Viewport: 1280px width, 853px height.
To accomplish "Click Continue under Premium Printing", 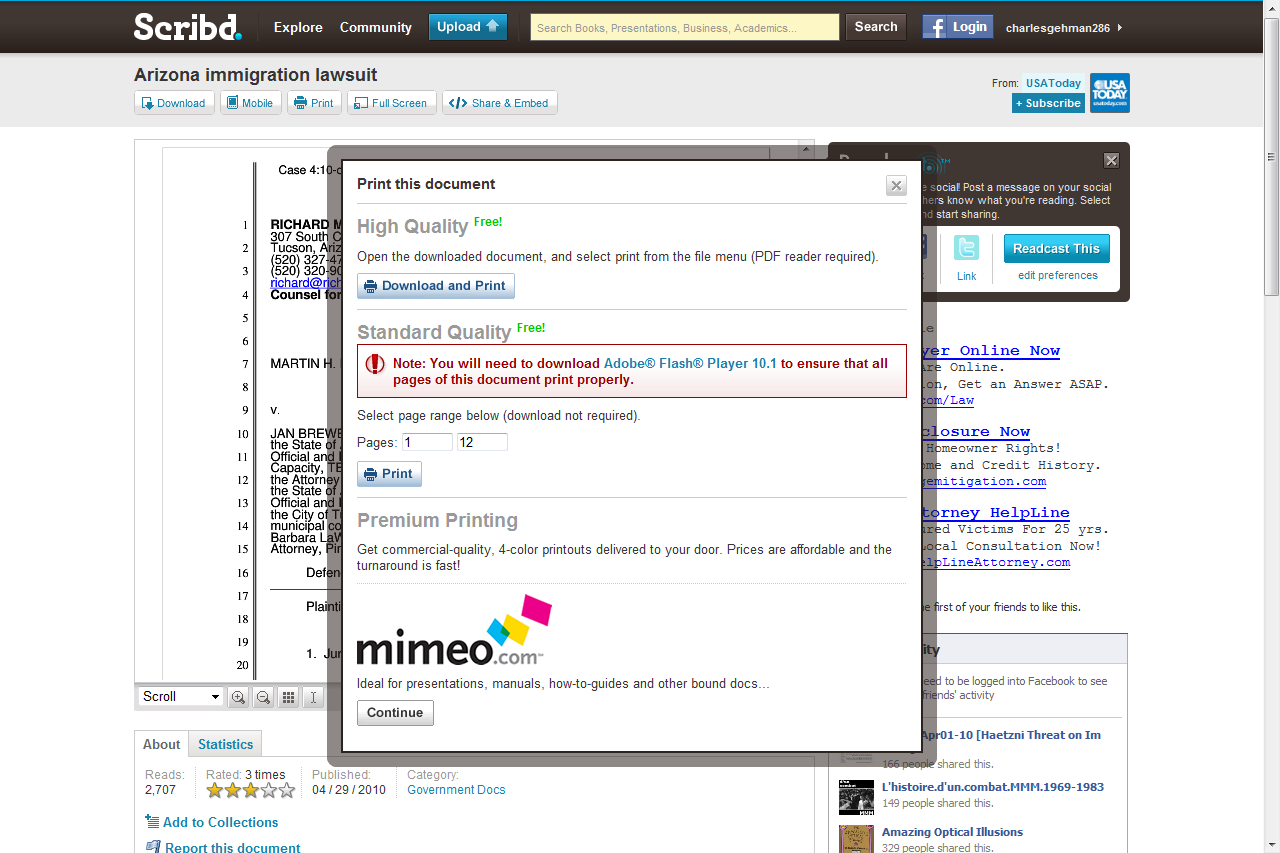I will point(395,713).
